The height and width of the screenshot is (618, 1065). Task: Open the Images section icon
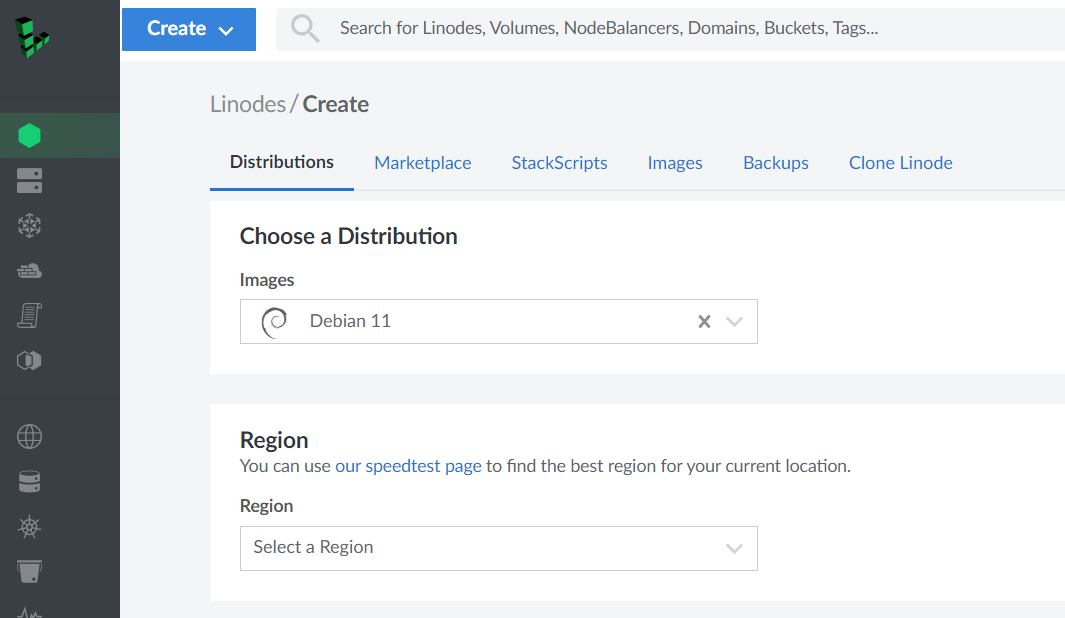[x=29, y=359]
